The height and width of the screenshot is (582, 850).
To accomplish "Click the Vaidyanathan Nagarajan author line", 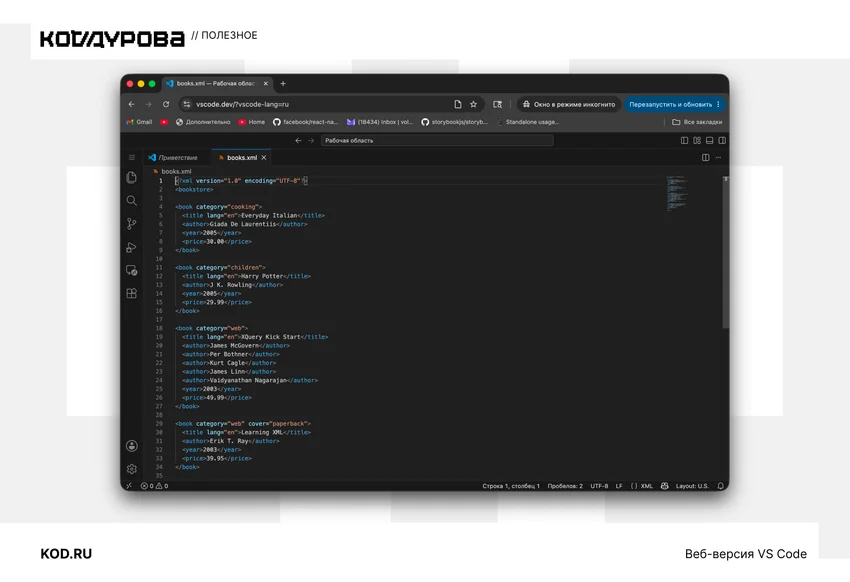I will coord(250,380).
